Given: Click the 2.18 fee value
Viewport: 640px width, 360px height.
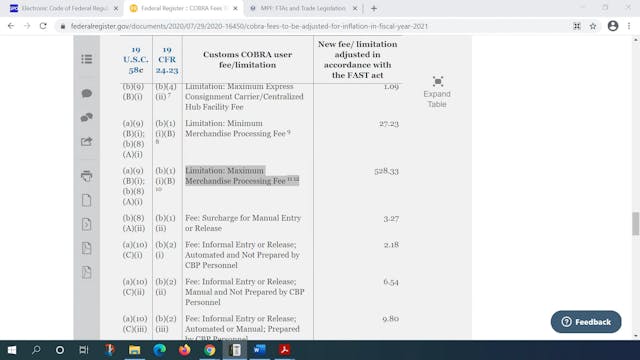Looking at the screenshot, I should tap(391, 245).
